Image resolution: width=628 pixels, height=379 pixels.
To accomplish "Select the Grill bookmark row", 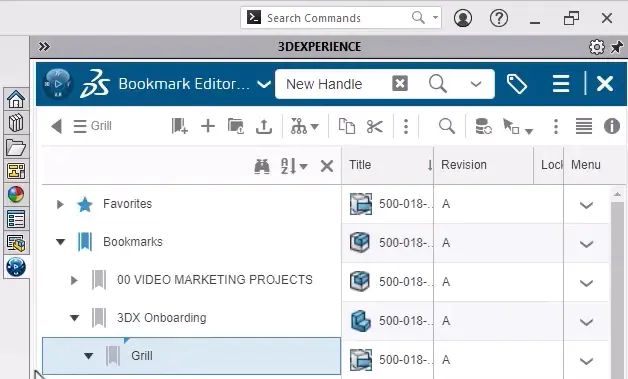I will (x=191, y=356).
